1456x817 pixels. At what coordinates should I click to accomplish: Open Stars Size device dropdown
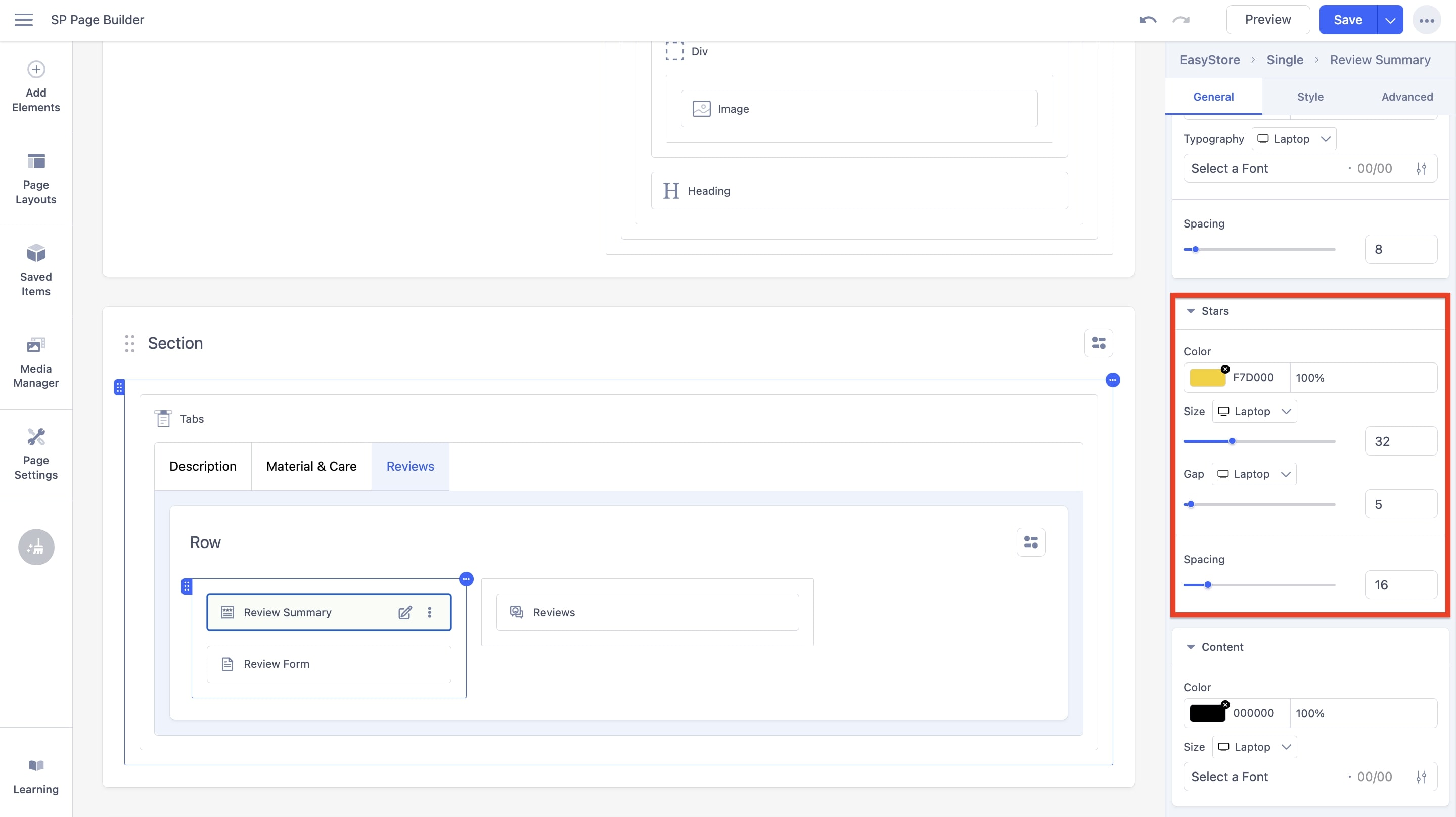coord(1254,411)
